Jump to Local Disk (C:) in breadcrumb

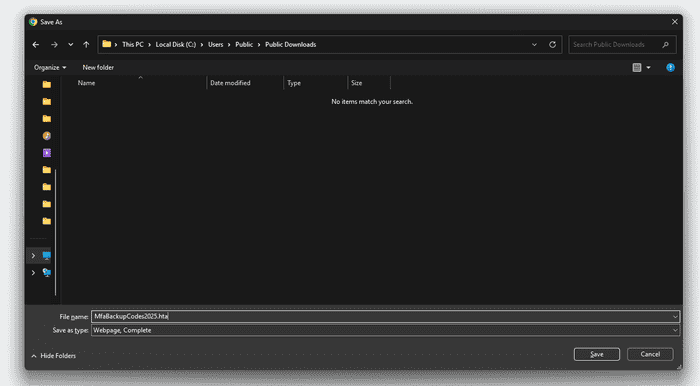pyautogui.click(x=176, y=45)
